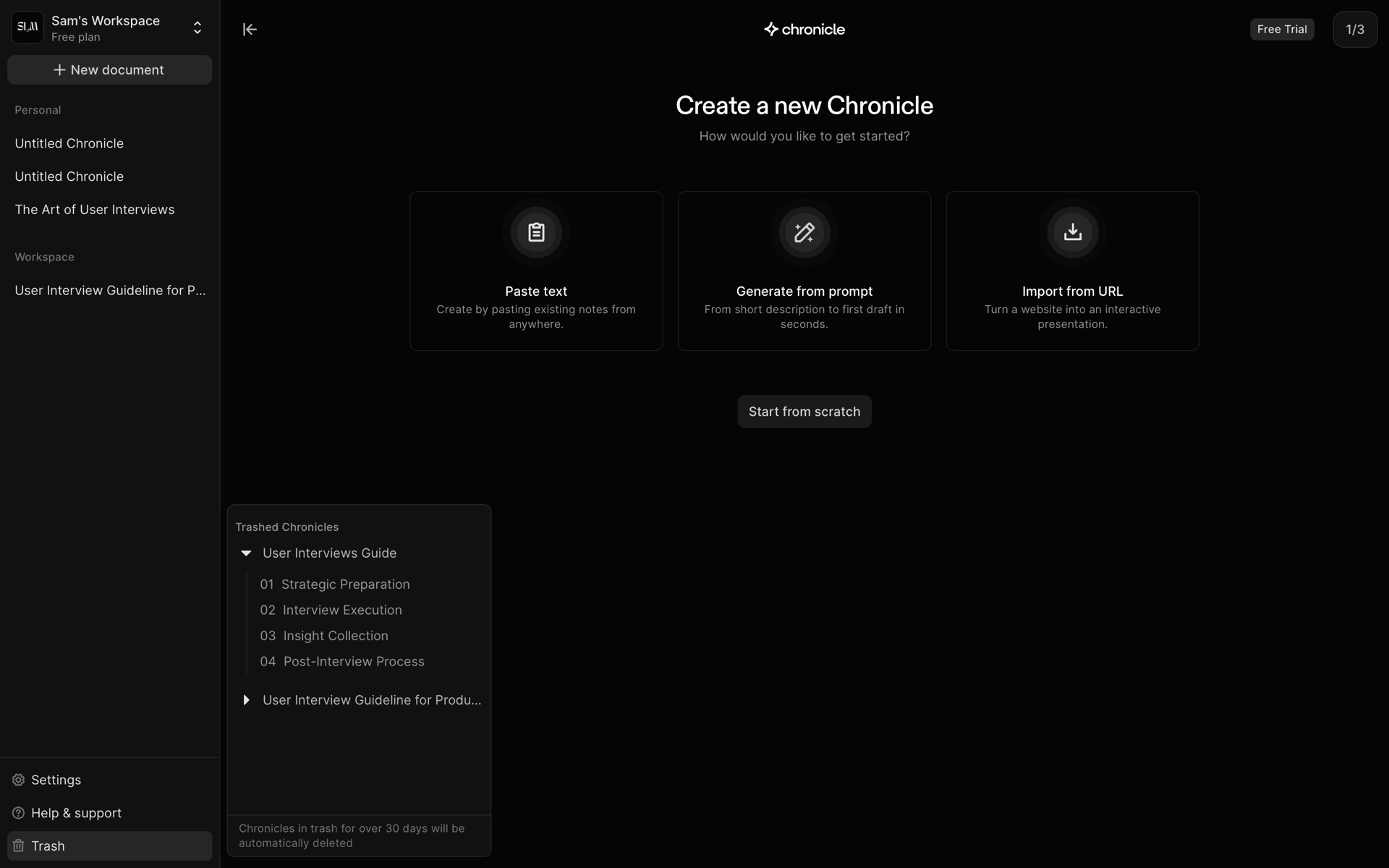This screenshot has height=868, width=1389.
Task: Select trashed User Interviews Guide title
Action: 329,553
